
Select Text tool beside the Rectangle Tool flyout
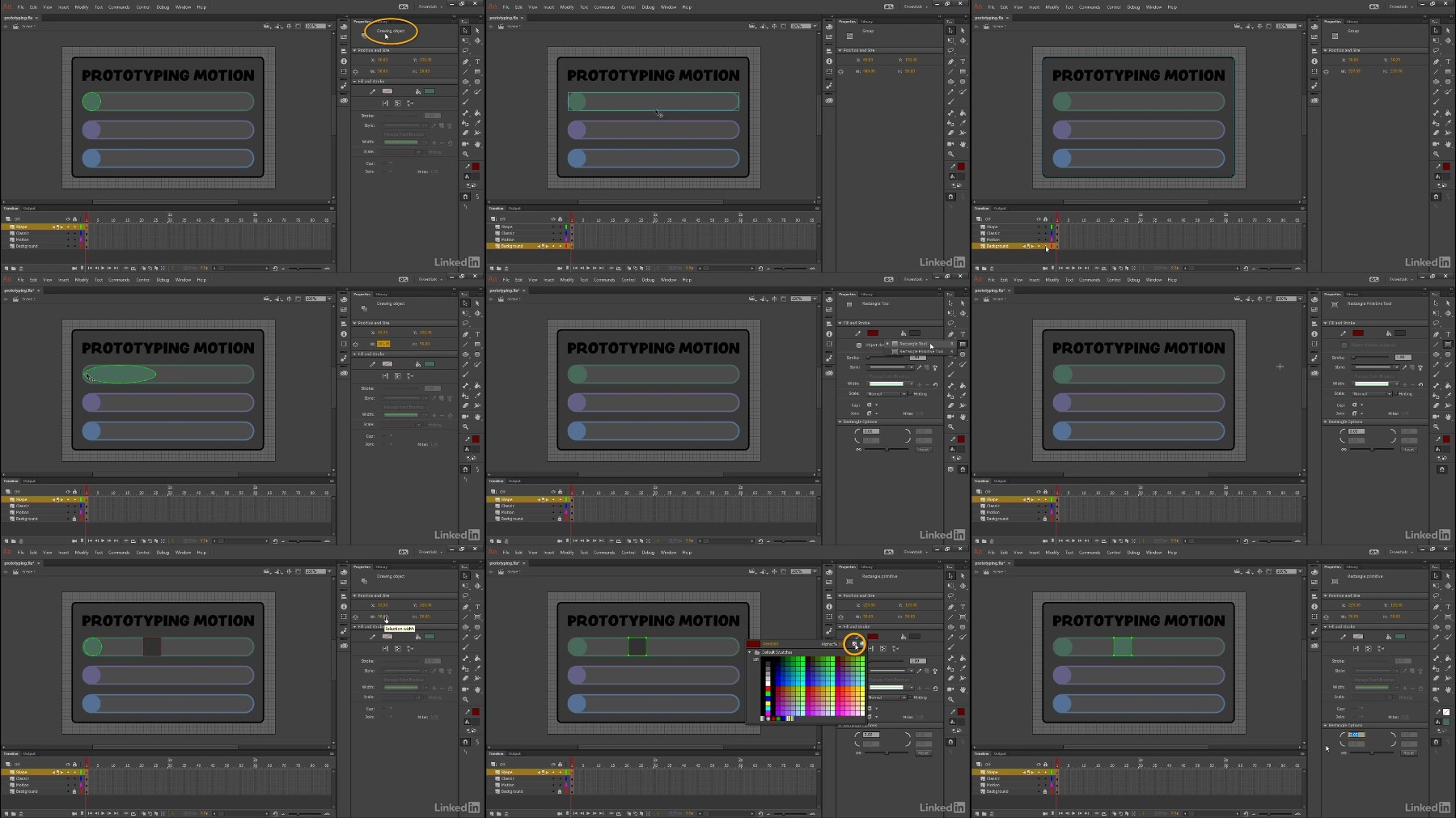click(x=963, y=334)
